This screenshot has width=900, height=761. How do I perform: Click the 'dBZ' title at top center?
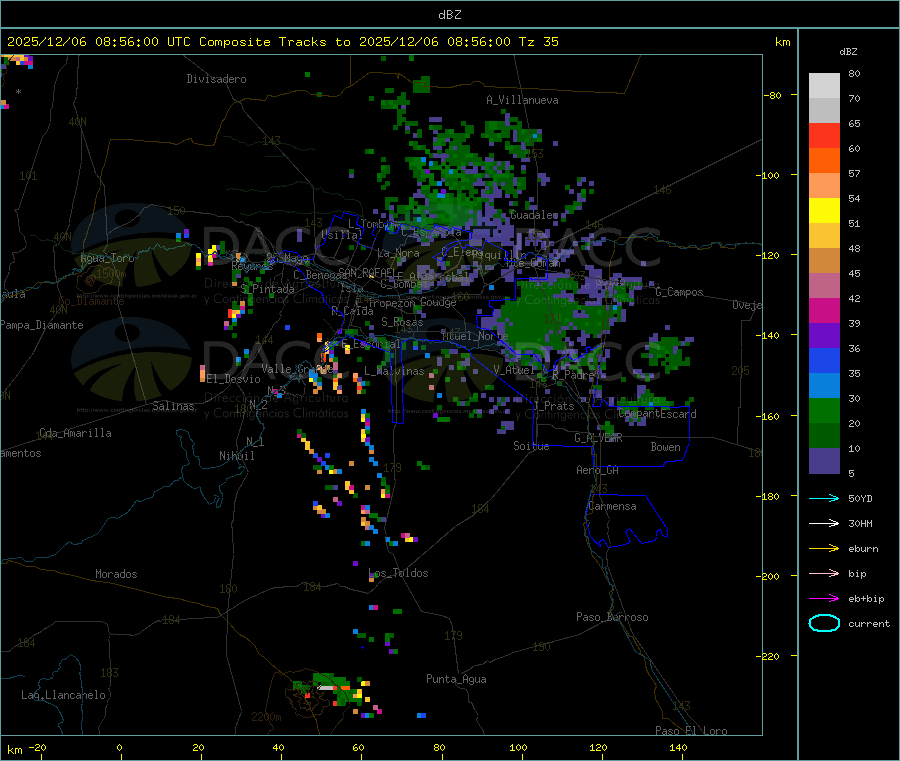(x=449, y=15)
